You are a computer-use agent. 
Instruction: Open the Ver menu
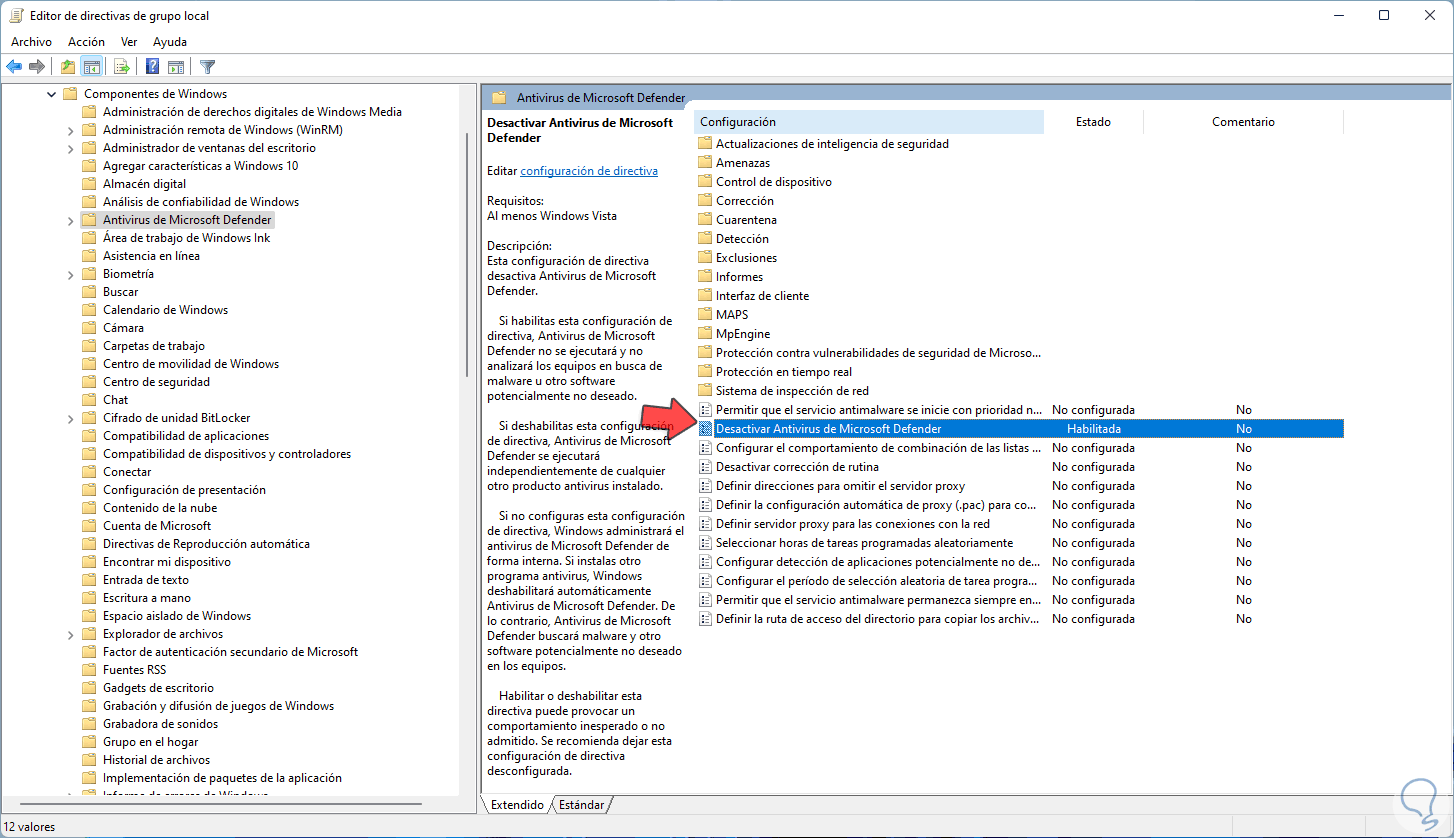pos(129,42)
